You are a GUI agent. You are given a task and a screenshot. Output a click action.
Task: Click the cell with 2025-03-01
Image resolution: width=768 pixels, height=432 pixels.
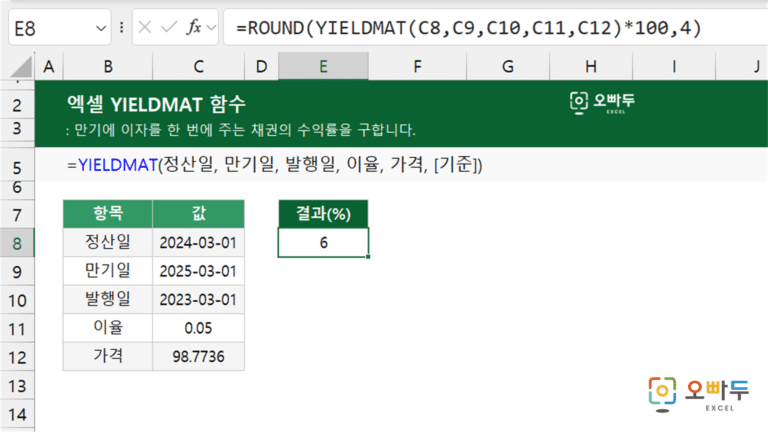pos(198,271)
